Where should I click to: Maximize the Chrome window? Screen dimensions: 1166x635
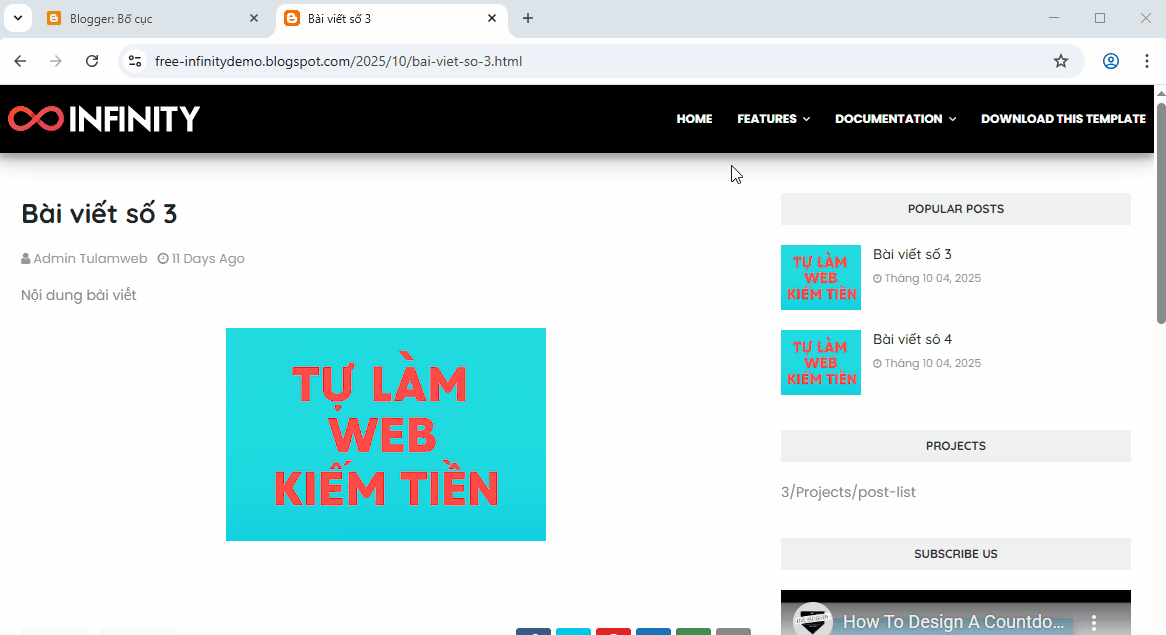pos(1100,18)
